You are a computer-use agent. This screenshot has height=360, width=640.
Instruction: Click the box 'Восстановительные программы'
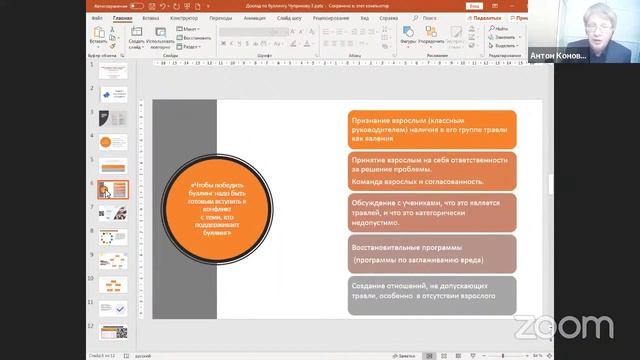click(432, 254)
